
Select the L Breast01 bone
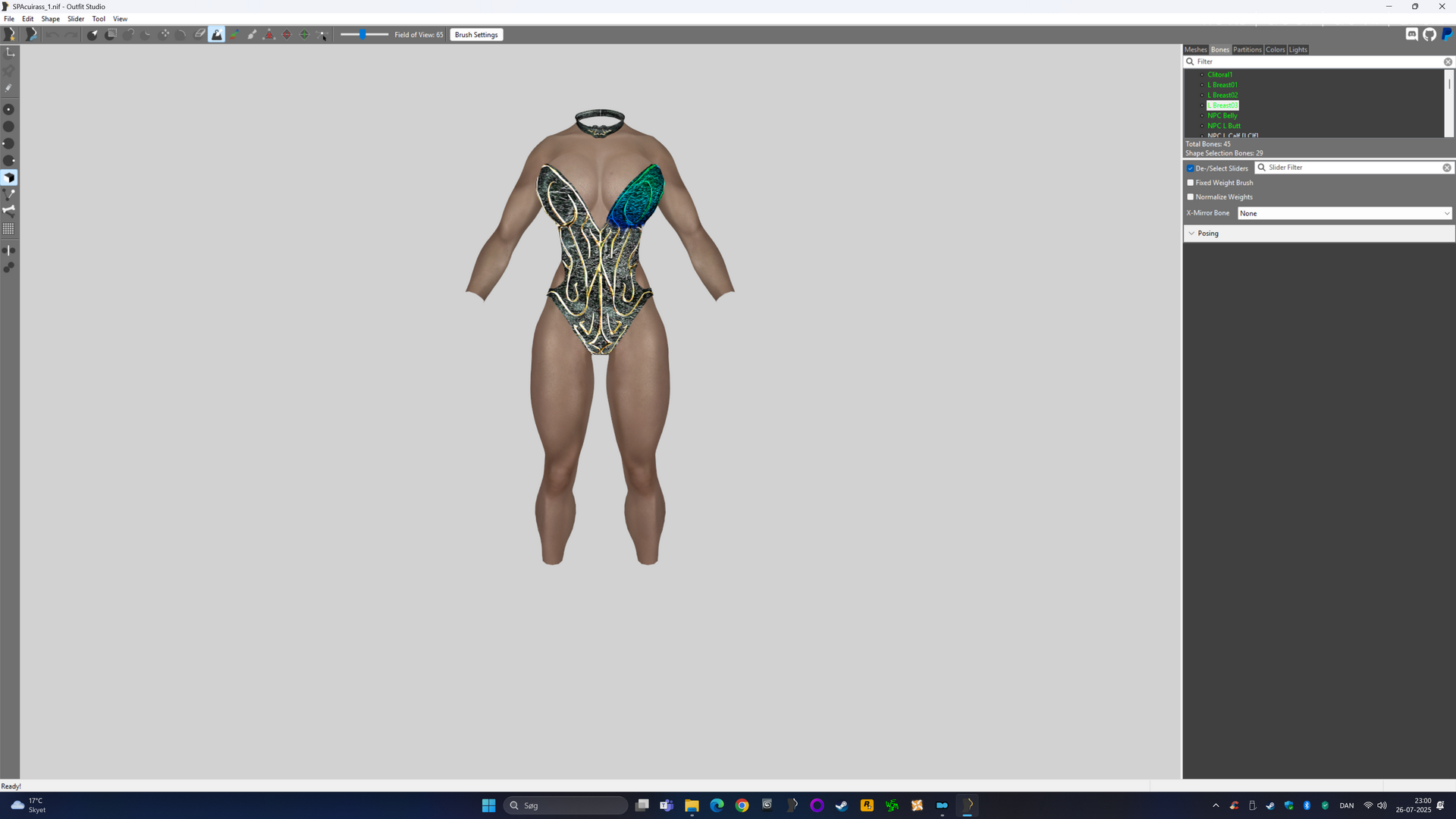[x=1222, y=85]
